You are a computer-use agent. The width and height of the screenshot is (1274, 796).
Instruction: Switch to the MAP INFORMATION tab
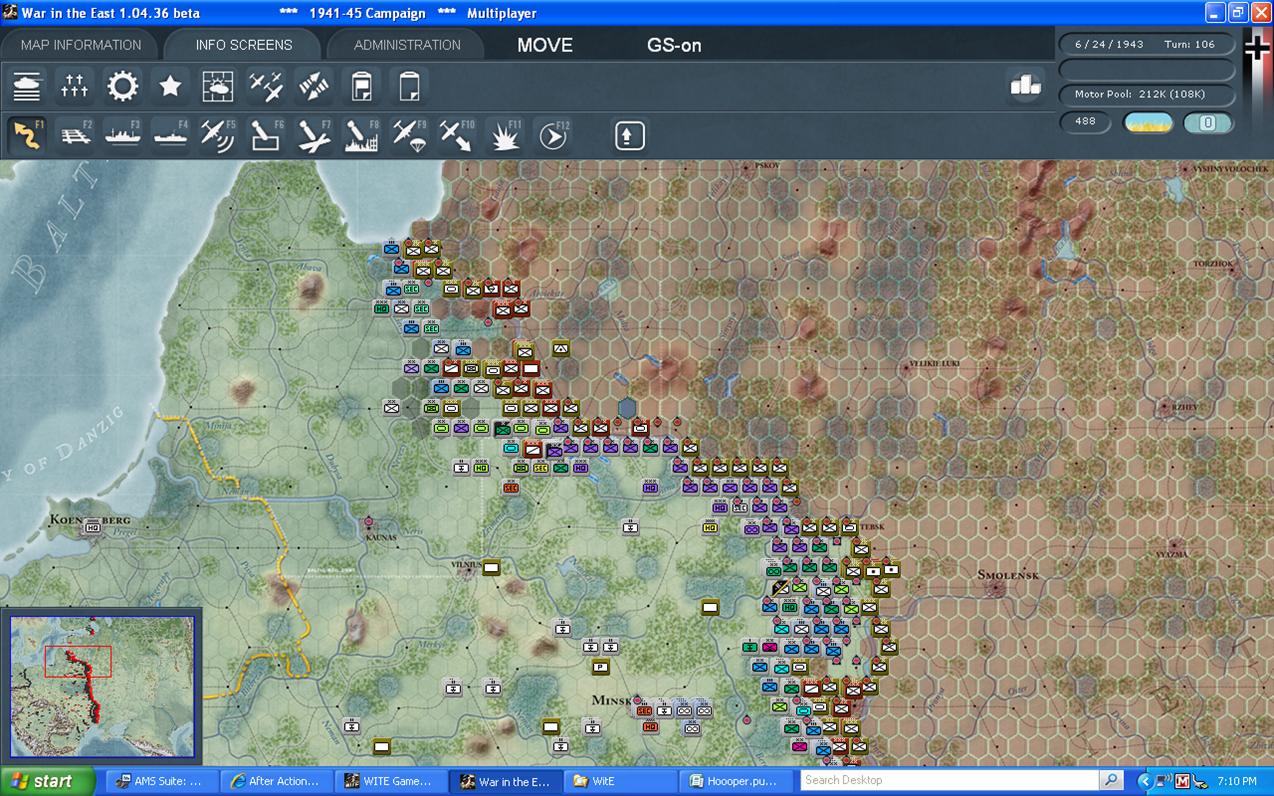(81, 45)
